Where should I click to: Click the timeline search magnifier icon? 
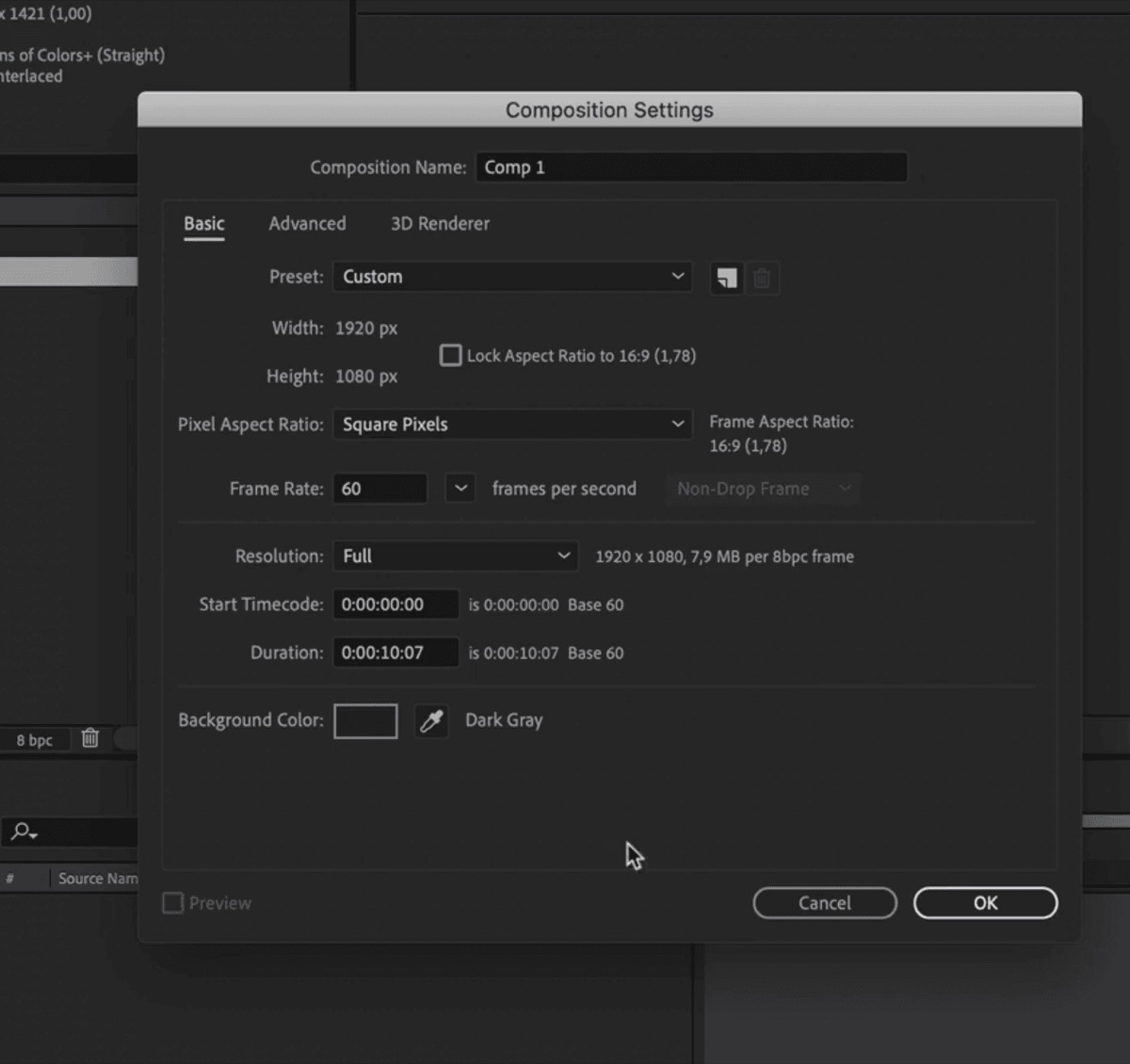(23, 831)
